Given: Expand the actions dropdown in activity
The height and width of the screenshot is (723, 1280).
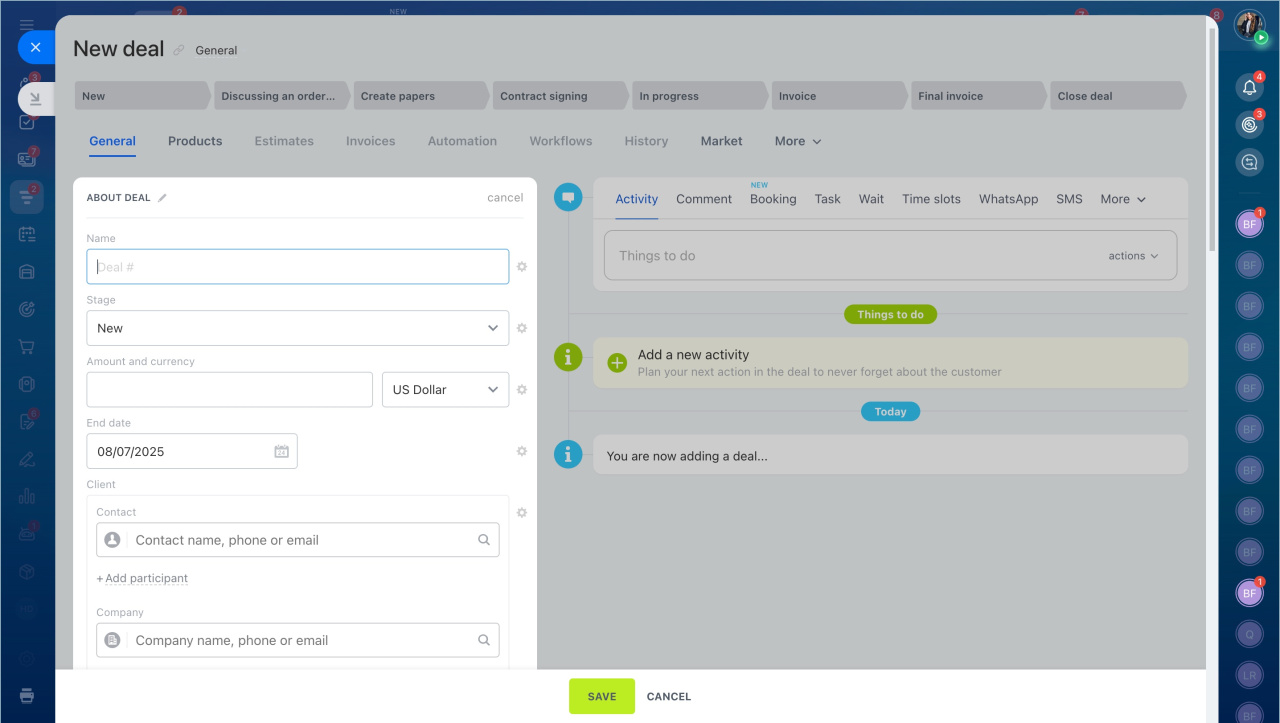Looking at the screenshot, I should [x=1133, y=256].
